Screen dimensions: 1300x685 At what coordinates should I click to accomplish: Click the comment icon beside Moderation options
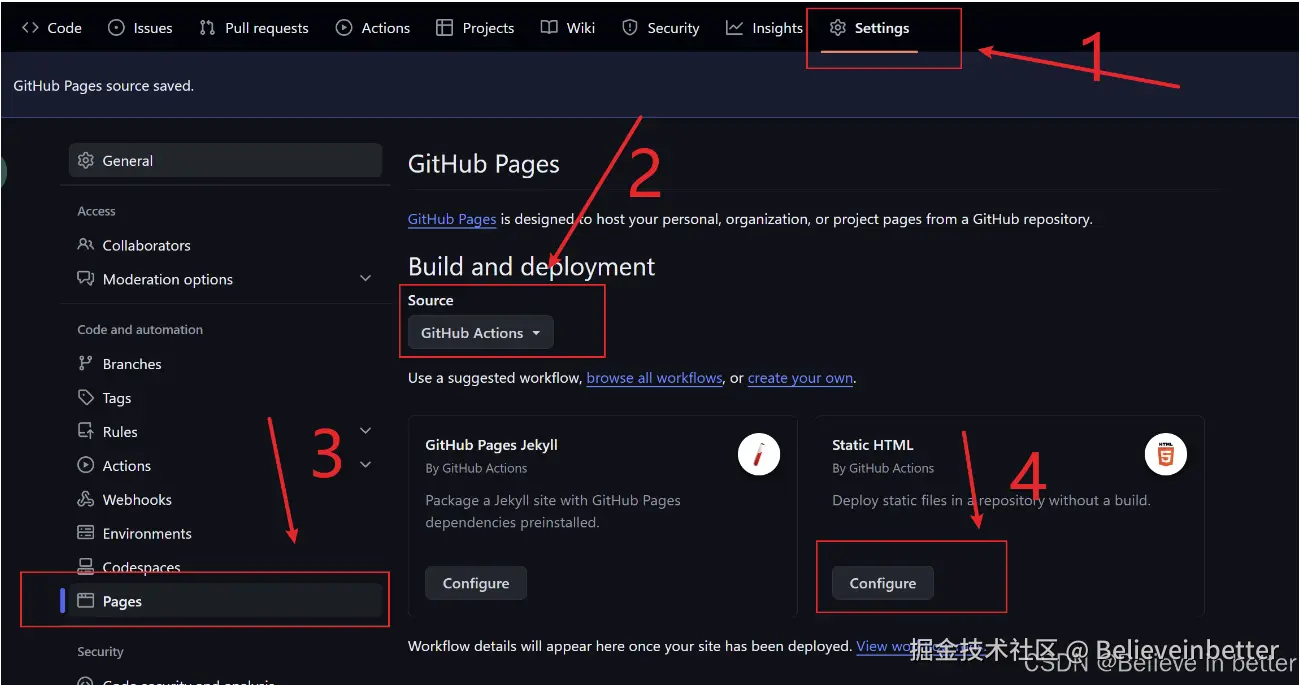coord(86,279)
